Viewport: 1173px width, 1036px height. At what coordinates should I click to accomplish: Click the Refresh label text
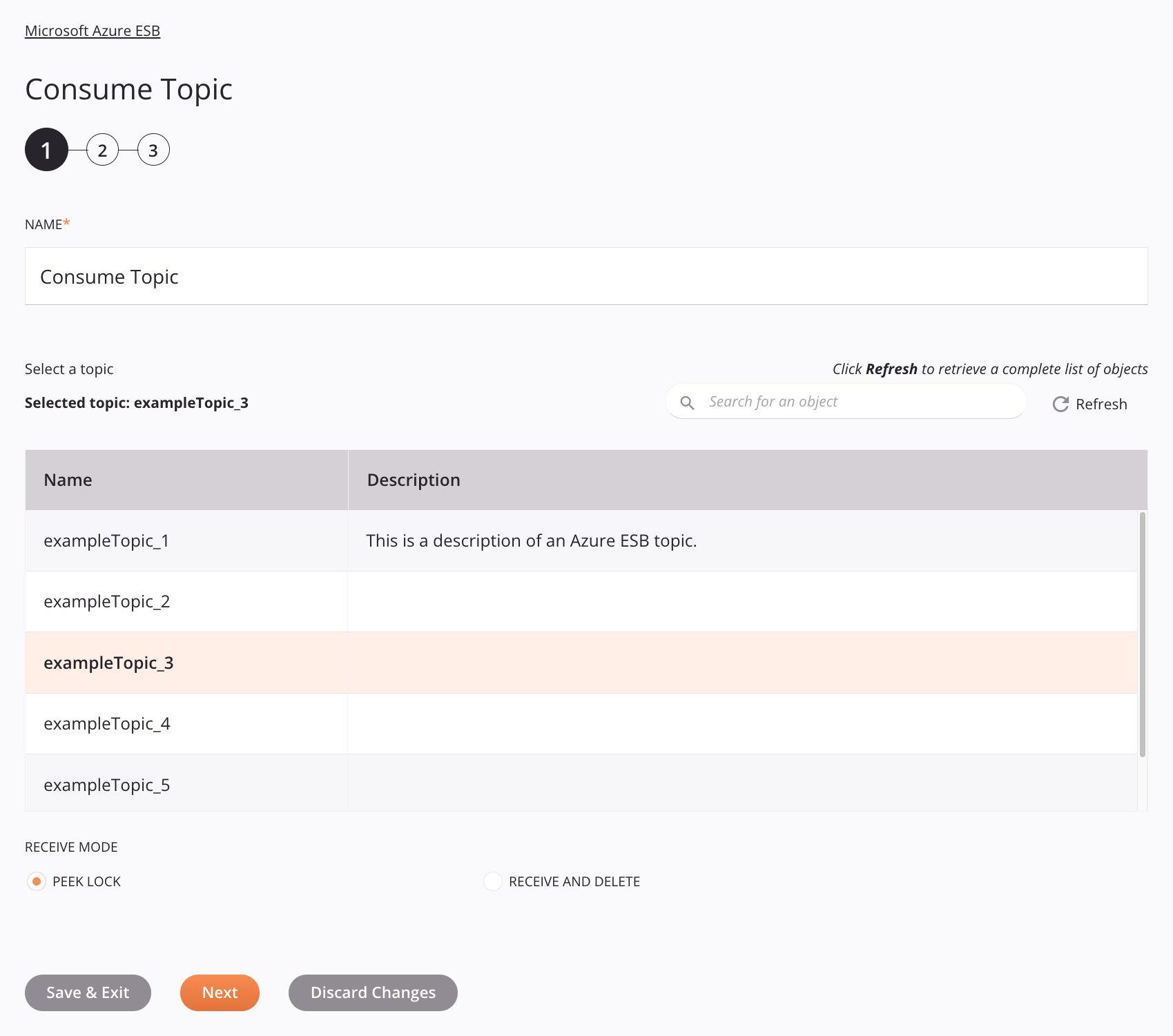1101,404
